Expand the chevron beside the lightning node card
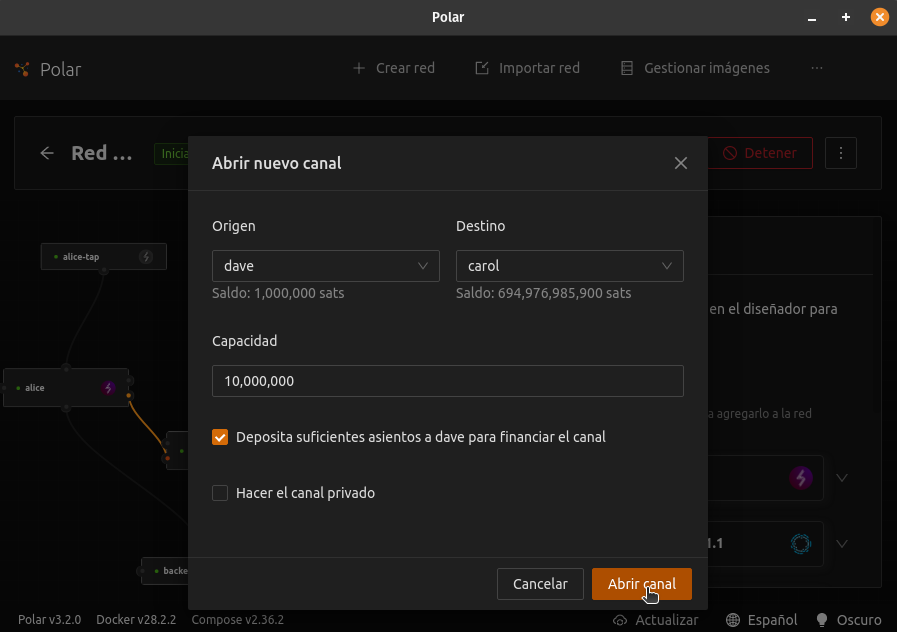This screenshot has height=632, width=897. pyautogui.click(x=842, y=478)
